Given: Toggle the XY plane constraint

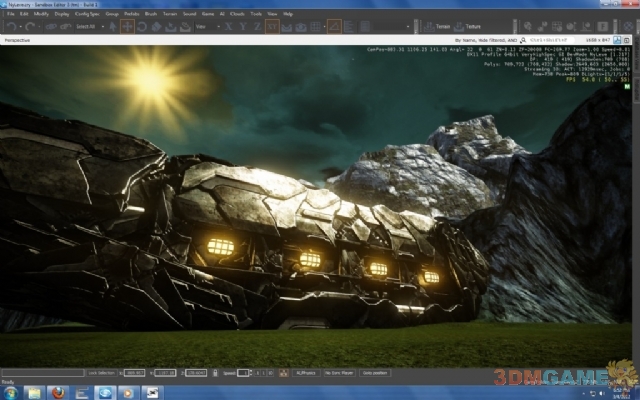Looking at the screenshot, I should coord(272,27).
